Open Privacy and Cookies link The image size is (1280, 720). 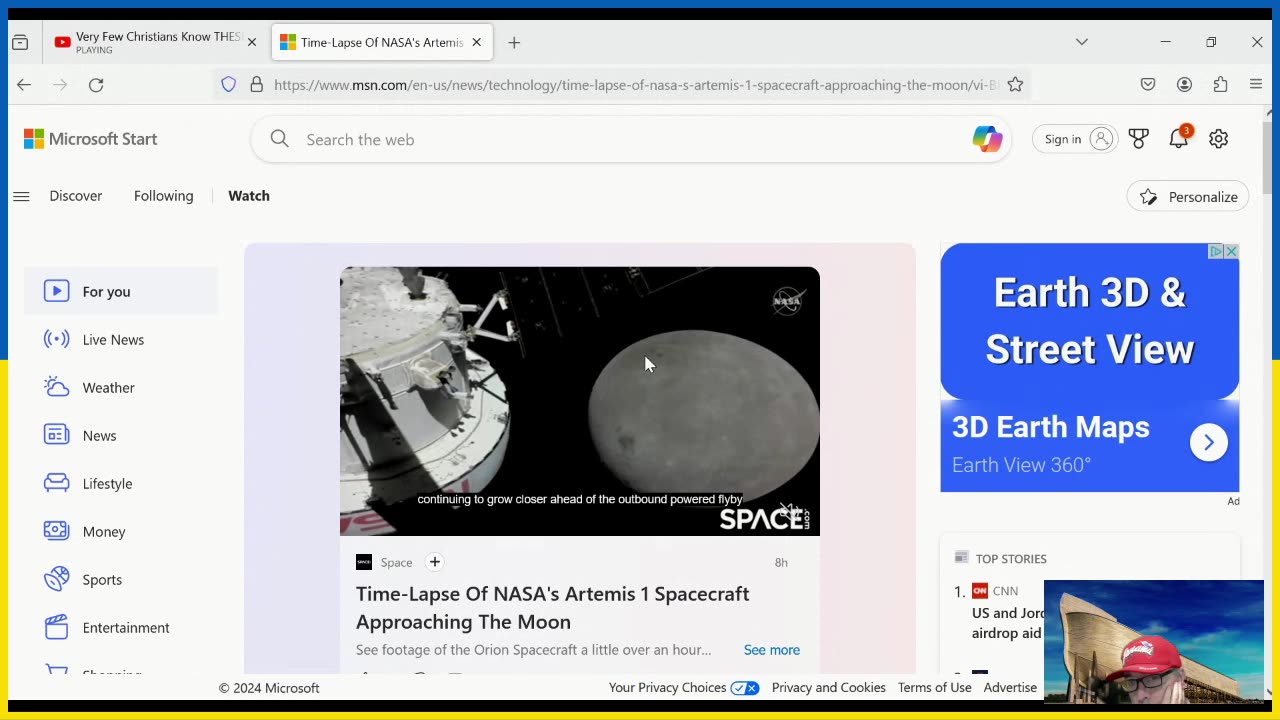(x=829, y=687)
